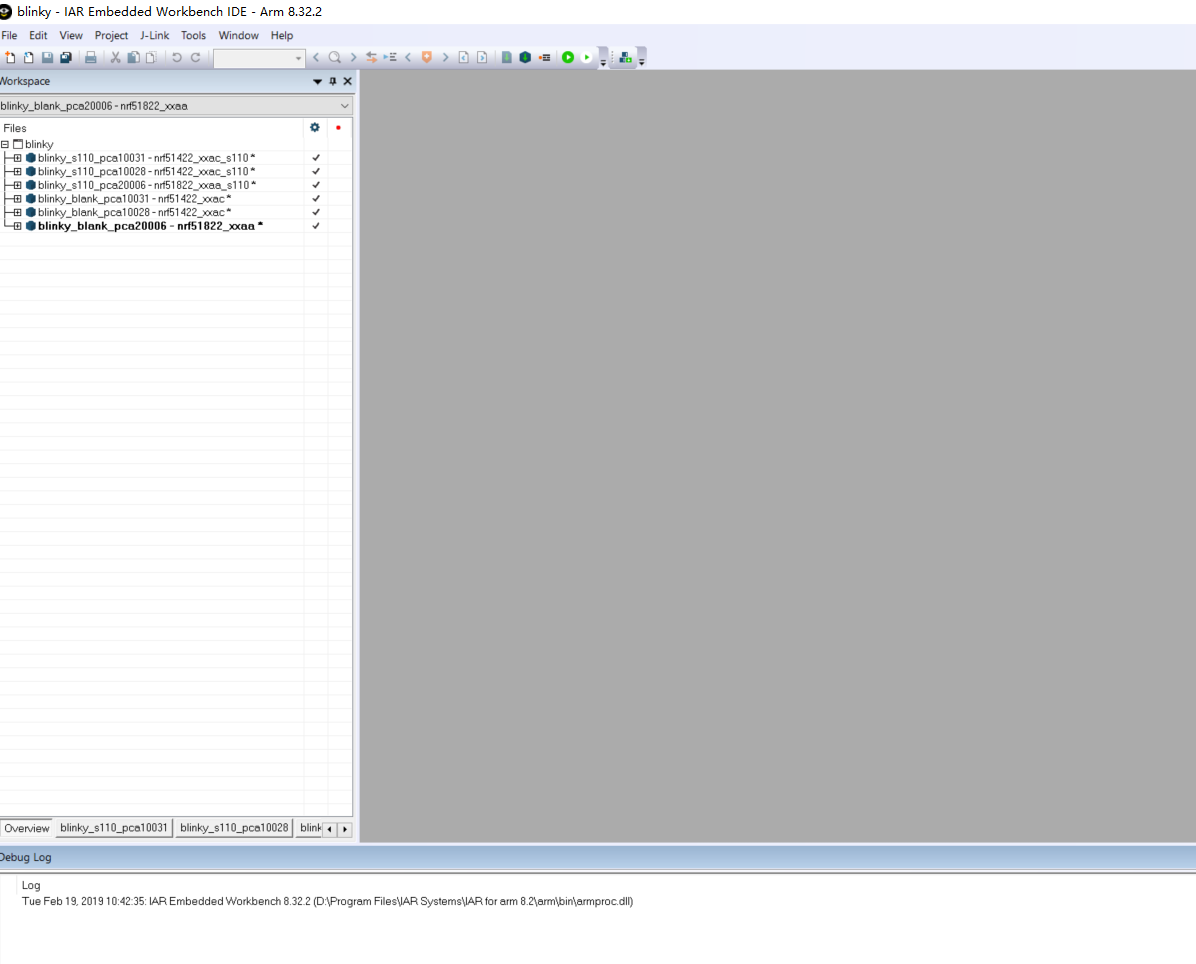The width and height of the screenshot is (1196, 964).
Task: Open the View menu
Action: coord(71,35)
